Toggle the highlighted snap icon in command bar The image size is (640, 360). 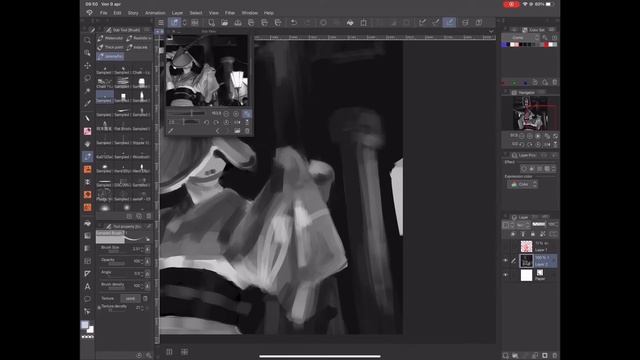tap(449, 22)
